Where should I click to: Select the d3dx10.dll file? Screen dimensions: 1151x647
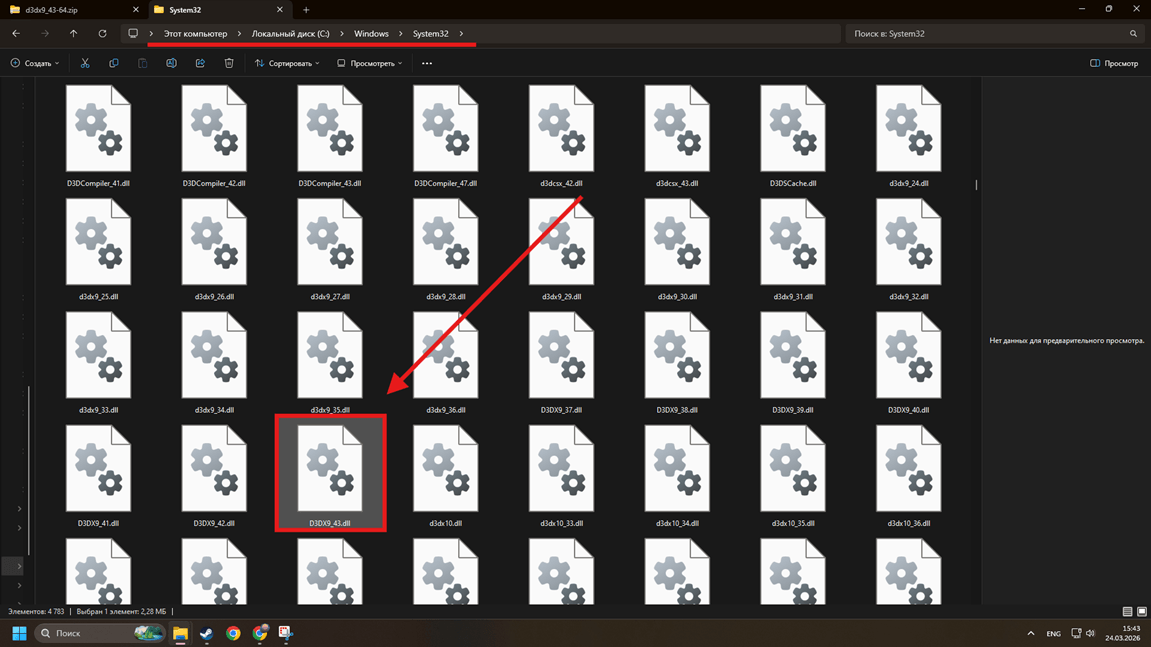coord(445,475)
